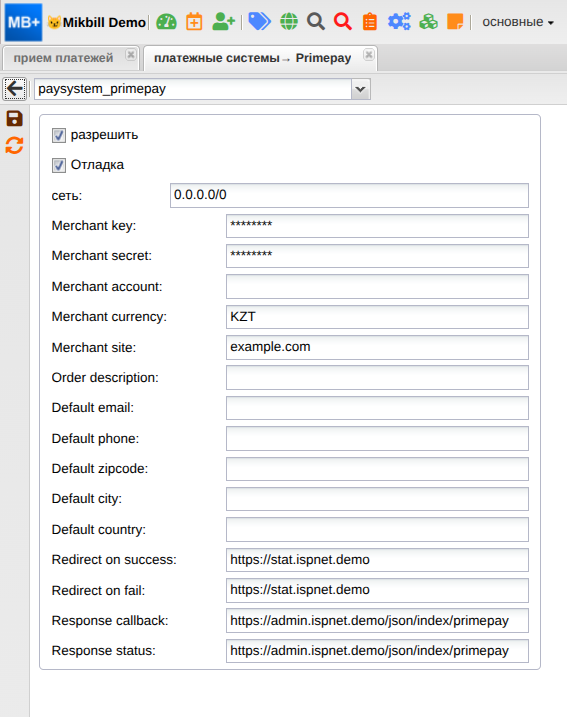Click the green add user icon

(x=224, y=21)
